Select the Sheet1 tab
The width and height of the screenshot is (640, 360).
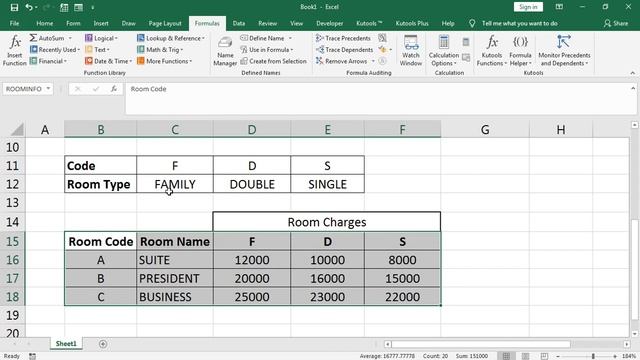click(66, 344)
